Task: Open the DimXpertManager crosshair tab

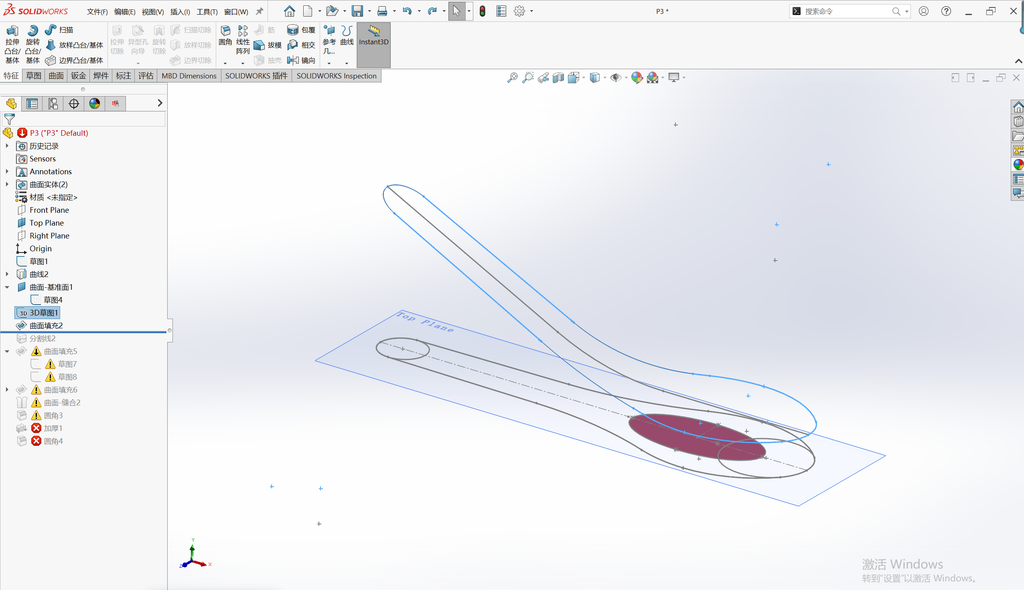Action: pyautogui.click(x=74, y=104)
